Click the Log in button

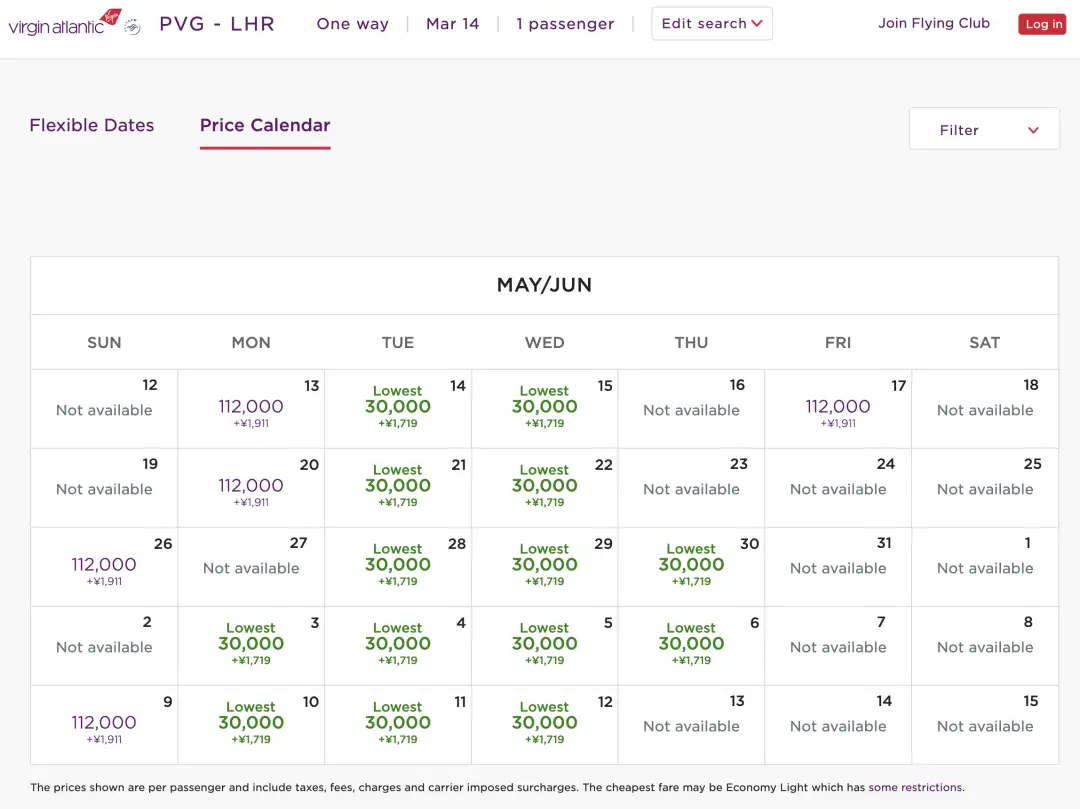pyautogui.click(x=1042, y=24)
